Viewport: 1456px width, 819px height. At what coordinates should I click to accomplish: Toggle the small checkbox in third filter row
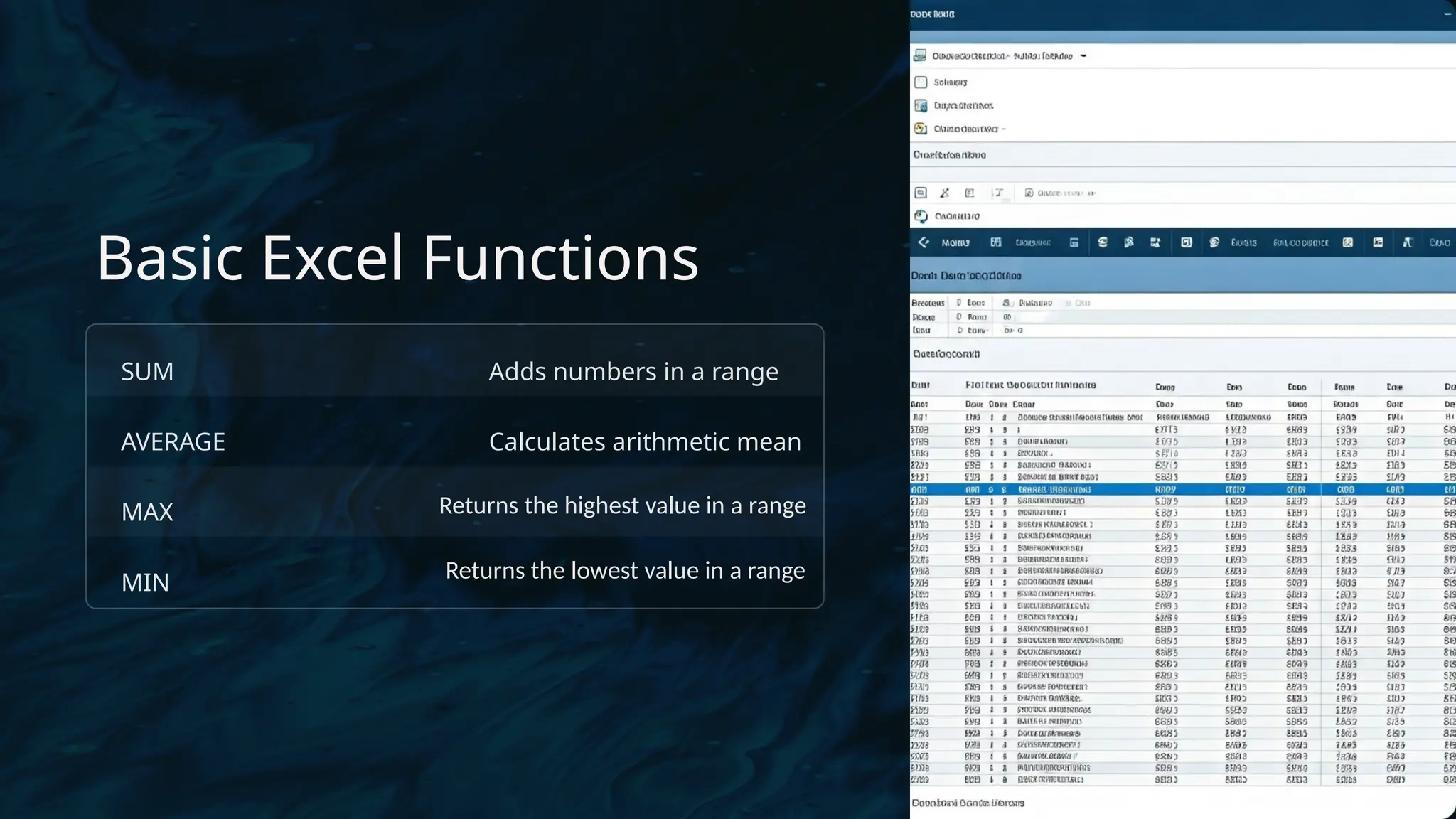pyautogui.click(x=960, y=331)
